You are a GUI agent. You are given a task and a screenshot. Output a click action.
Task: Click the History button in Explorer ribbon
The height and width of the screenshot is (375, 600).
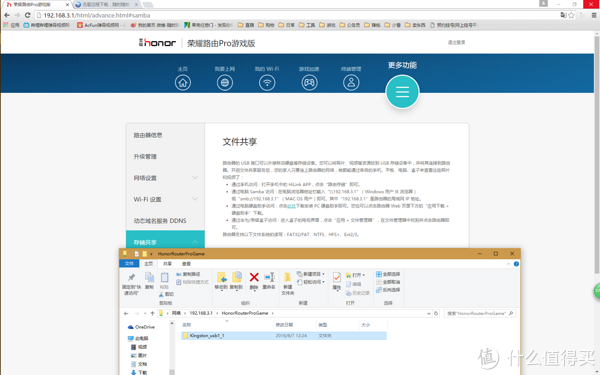357,293
